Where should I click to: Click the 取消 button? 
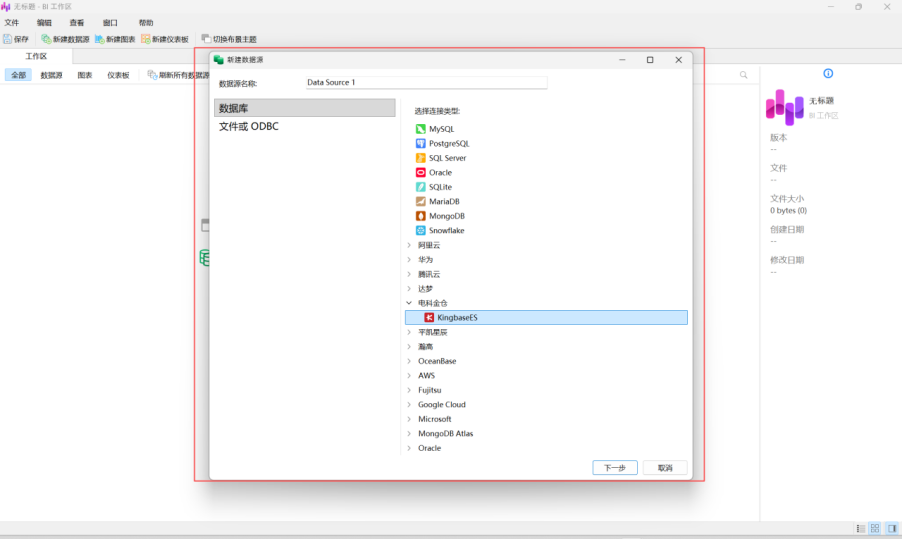click(x=665, y=468)
